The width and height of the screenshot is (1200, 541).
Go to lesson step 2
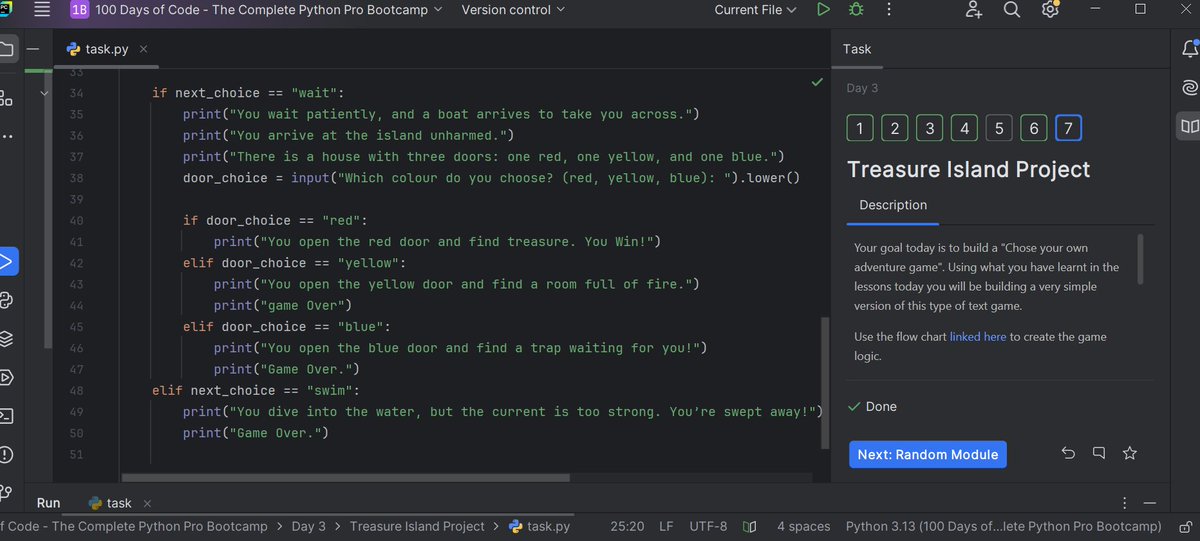(x=895, y=128)
